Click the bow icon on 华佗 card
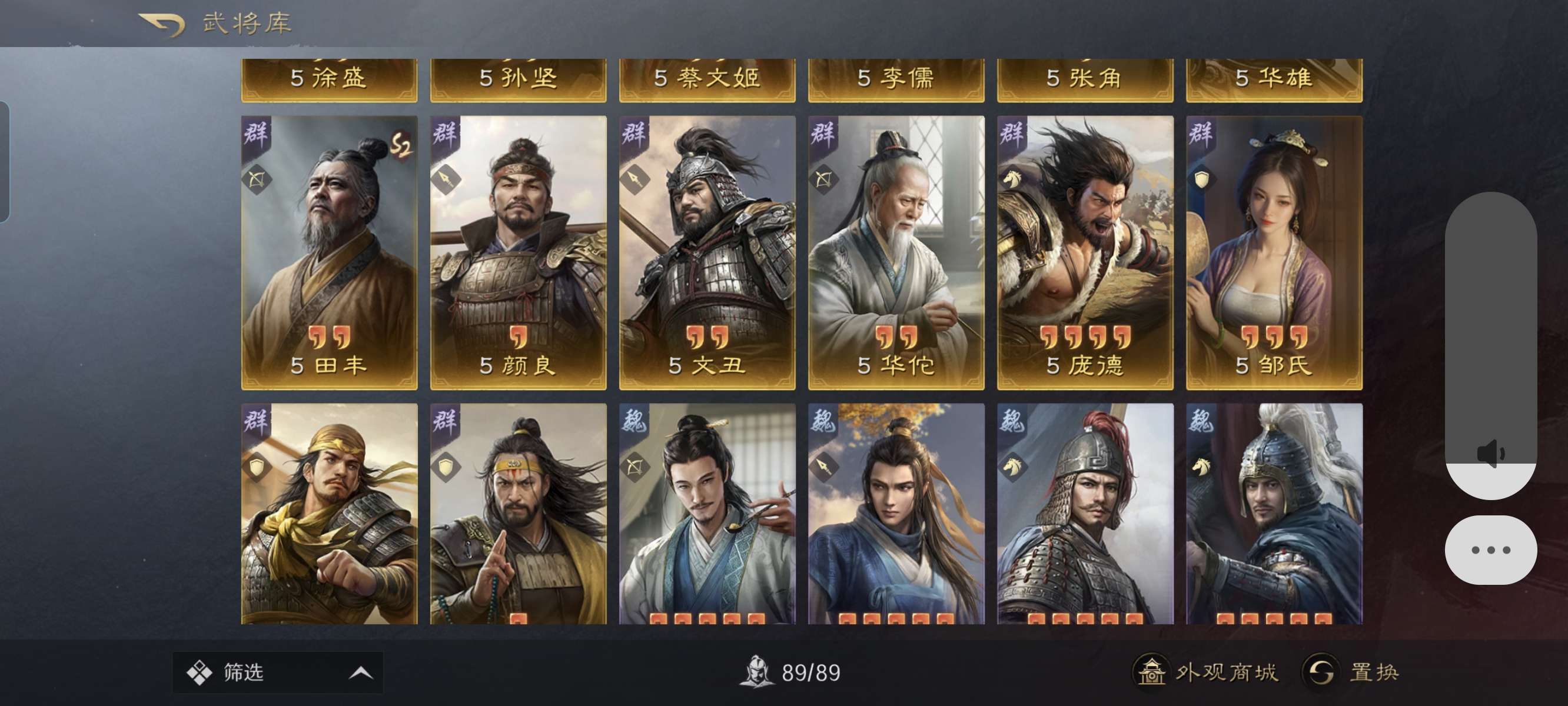 823,179
